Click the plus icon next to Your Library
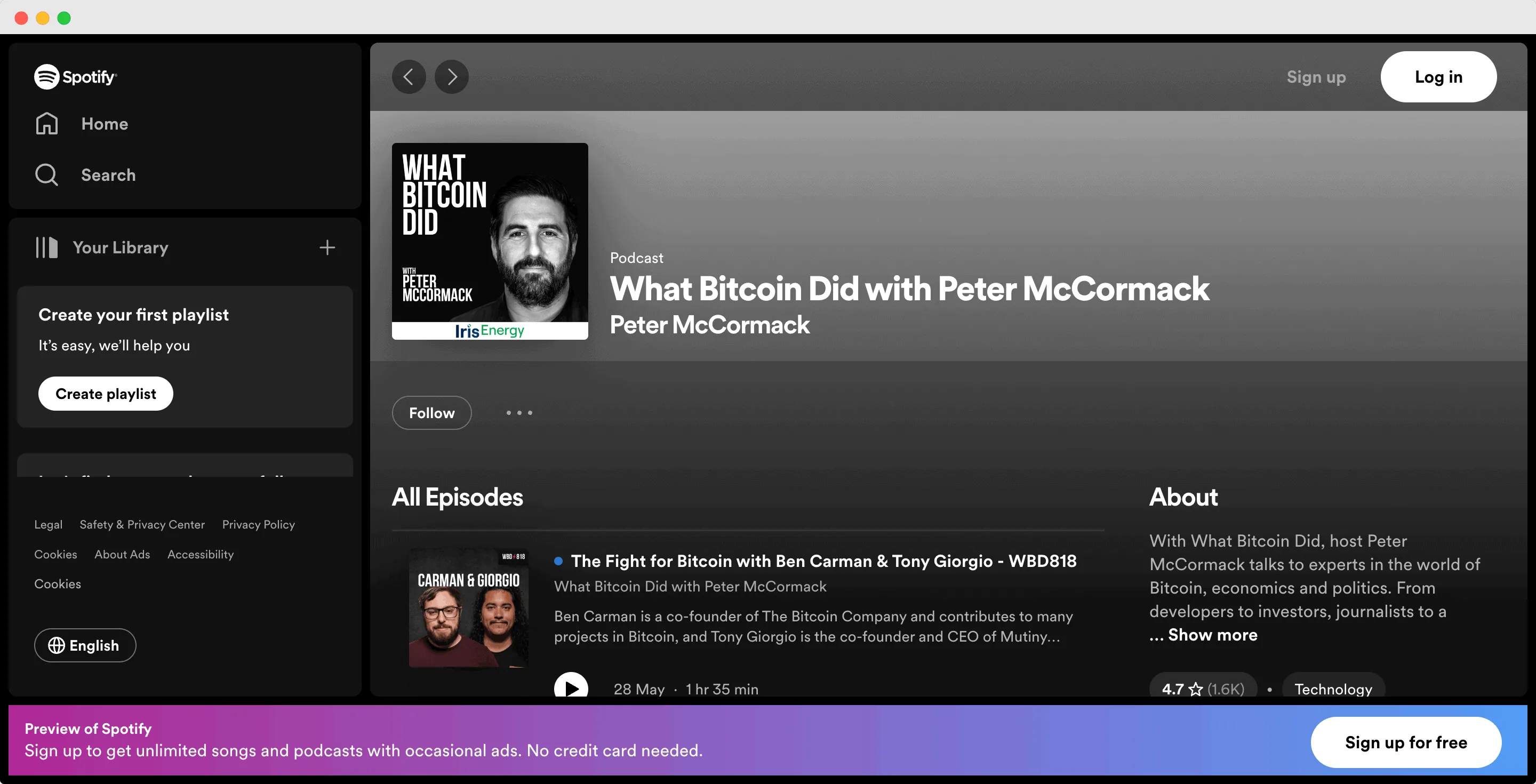This screenshot has width=1536, height=784. 327,247
